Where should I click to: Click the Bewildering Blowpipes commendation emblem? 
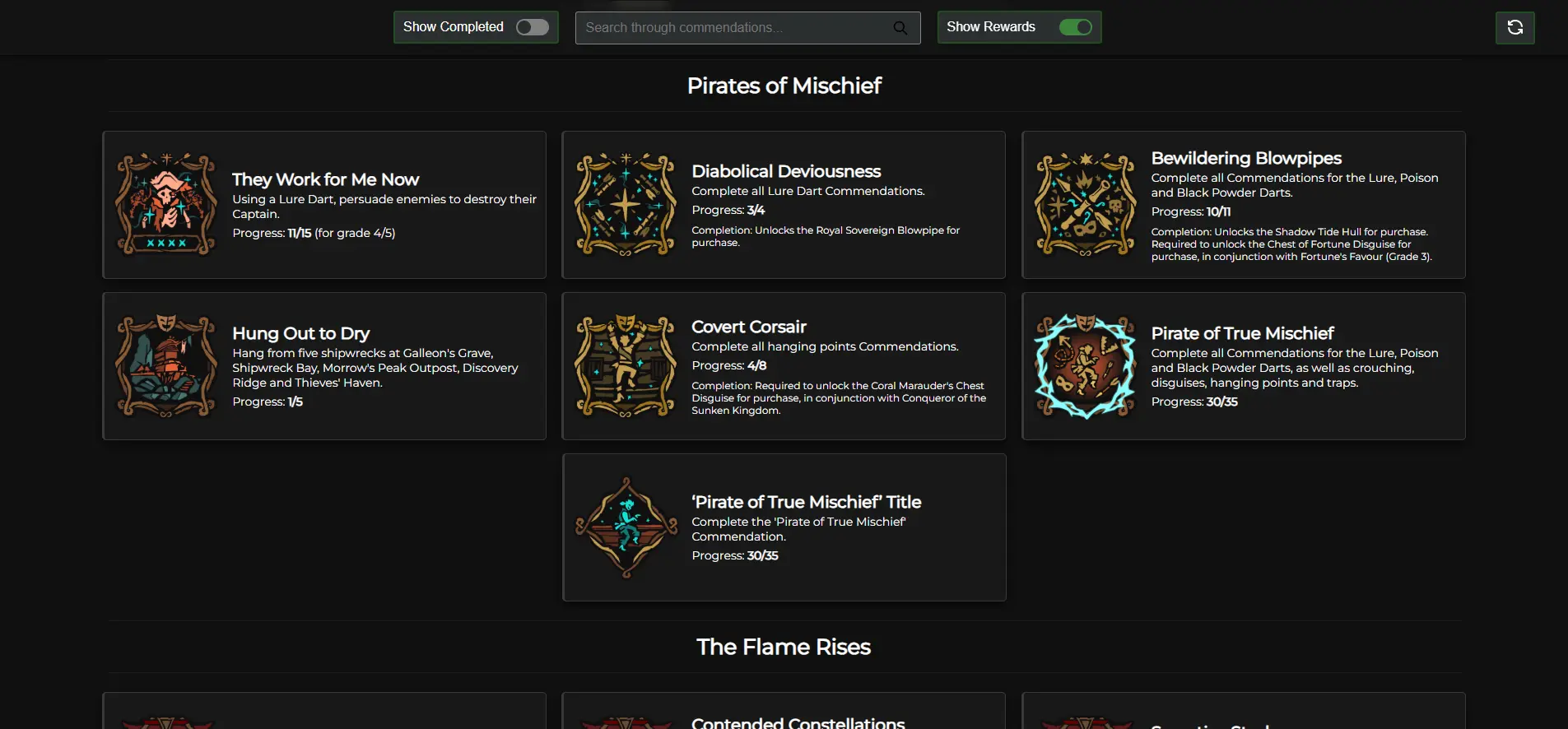(1086, 204)
